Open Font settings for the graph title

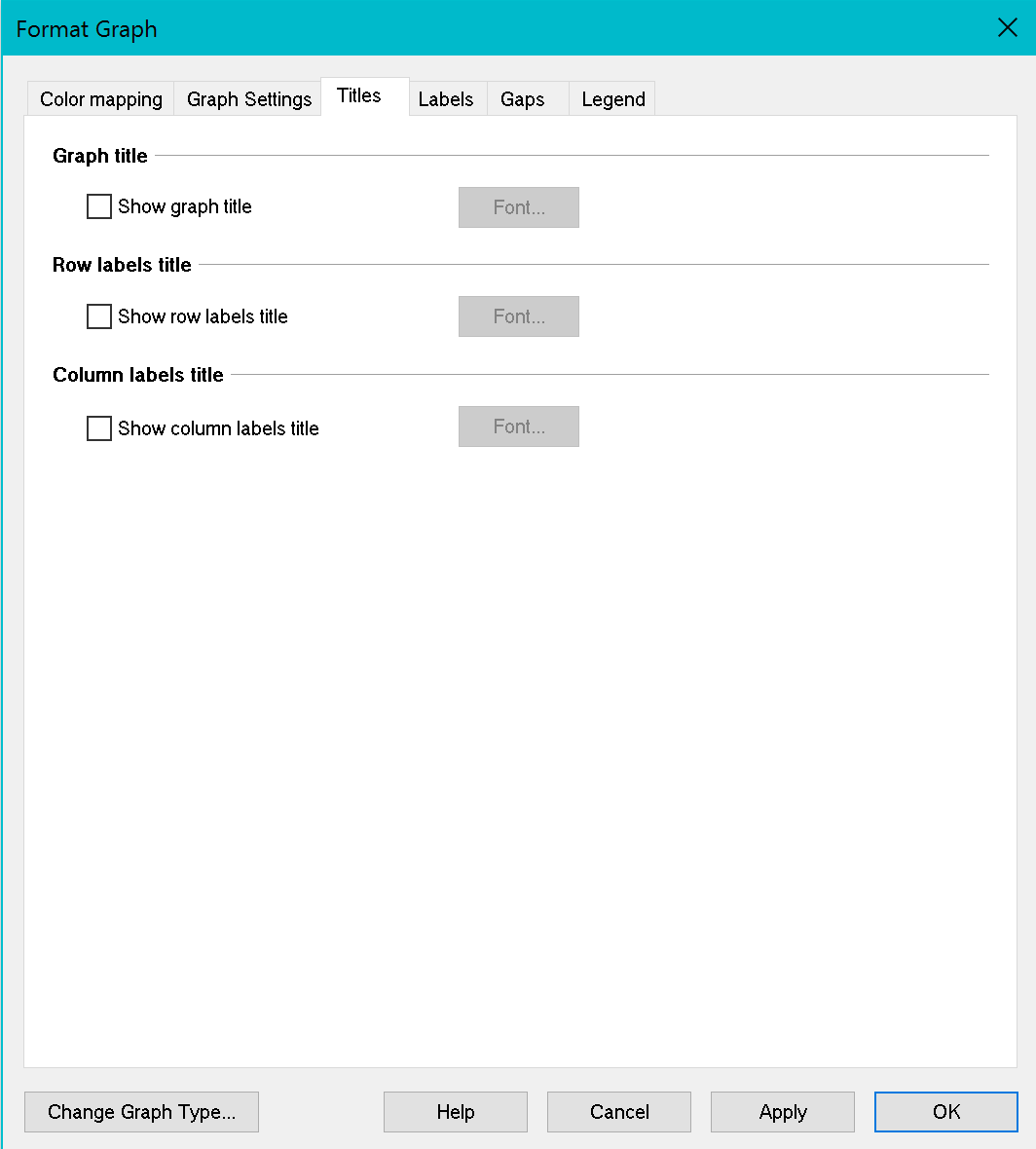(518, 206)
